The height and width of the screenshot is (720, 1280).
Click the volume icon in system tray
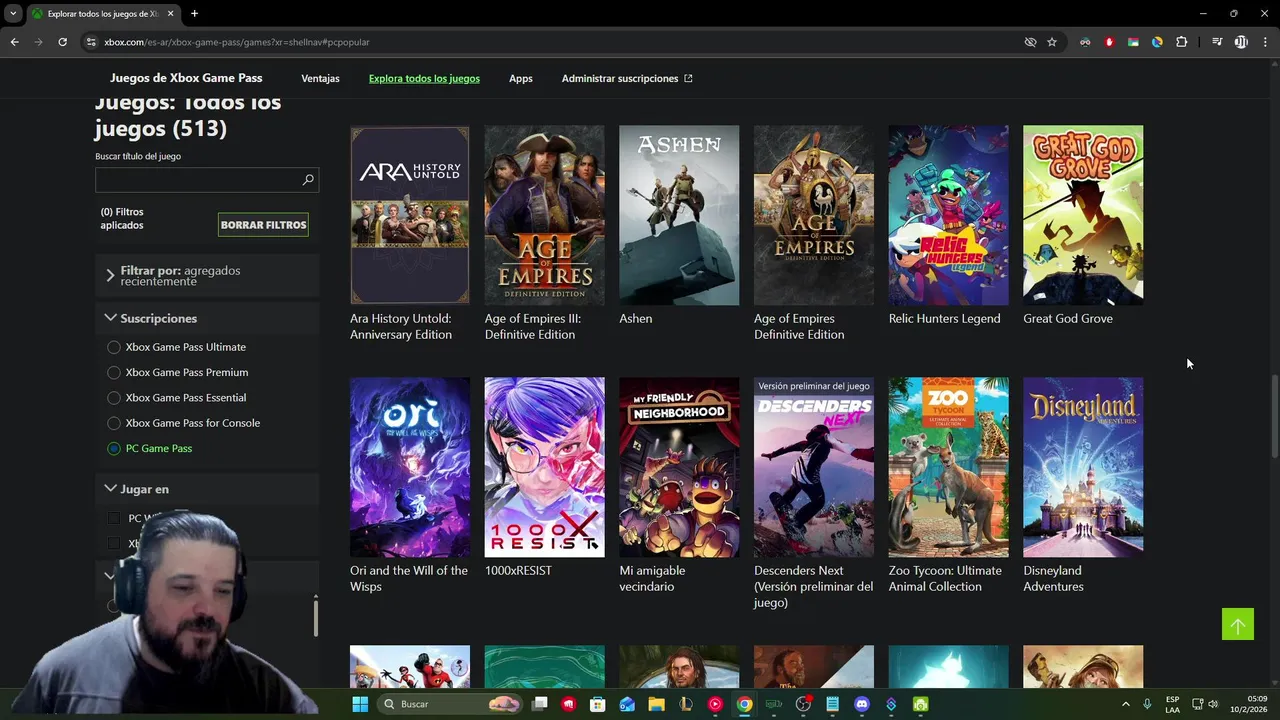click(1214, 704)
